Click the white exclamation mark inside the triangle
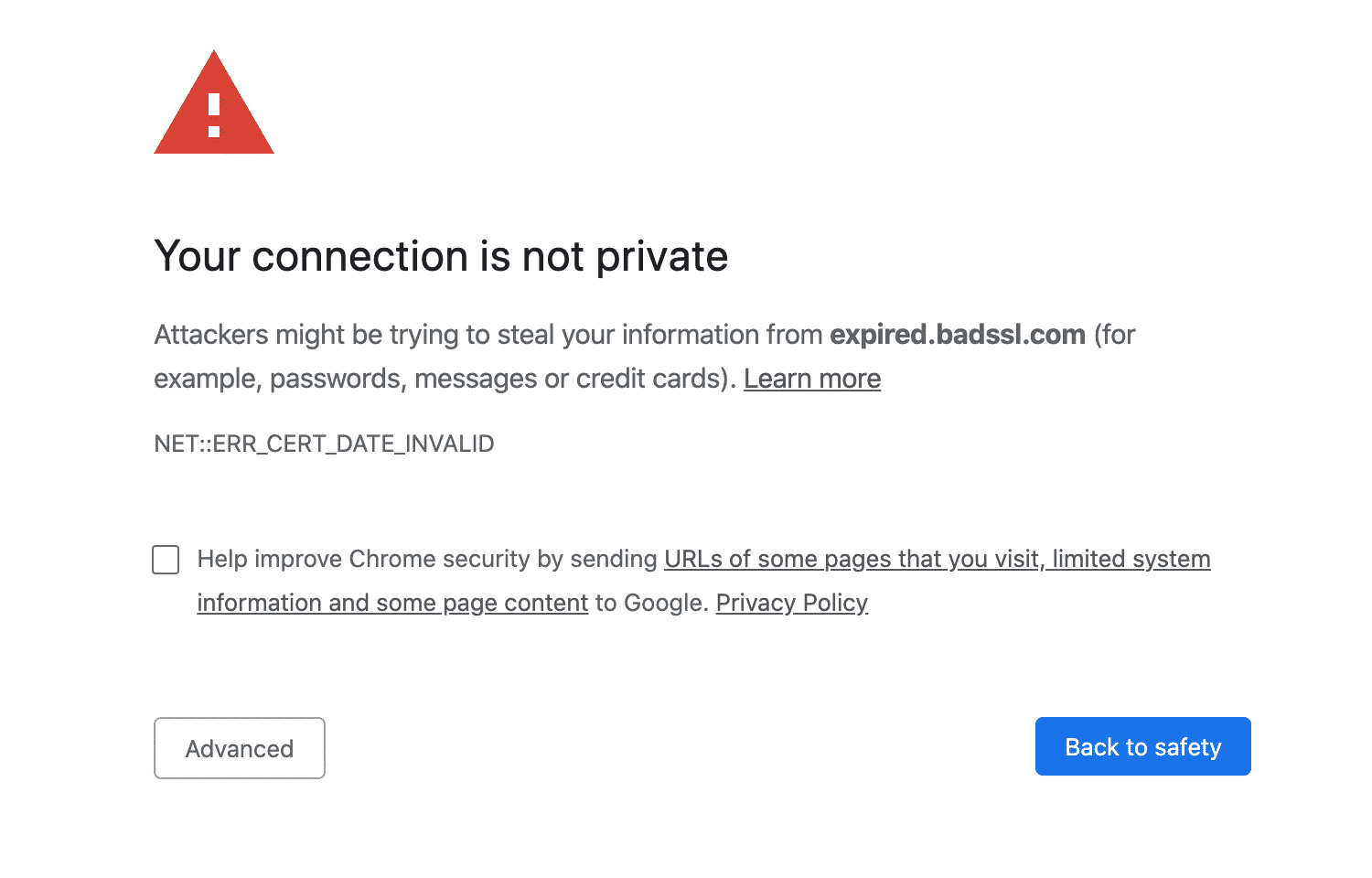Screen dimensions: 1372x878 coord(214,114)
